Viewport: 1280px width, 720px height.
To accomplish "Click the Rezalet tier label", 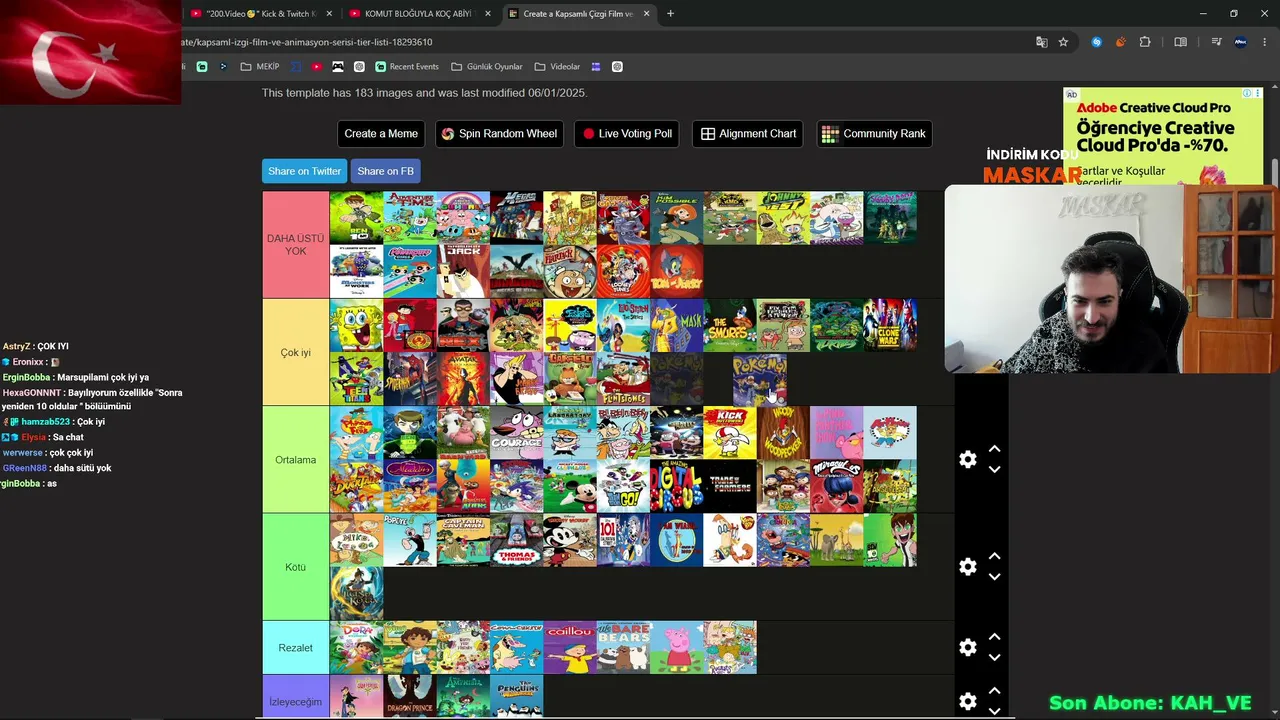I will pyautogui.click(x=296, y=648).
